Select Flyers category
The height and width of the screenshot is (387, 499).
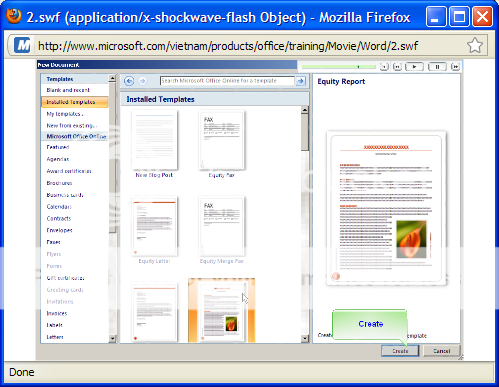click(54, 254)
